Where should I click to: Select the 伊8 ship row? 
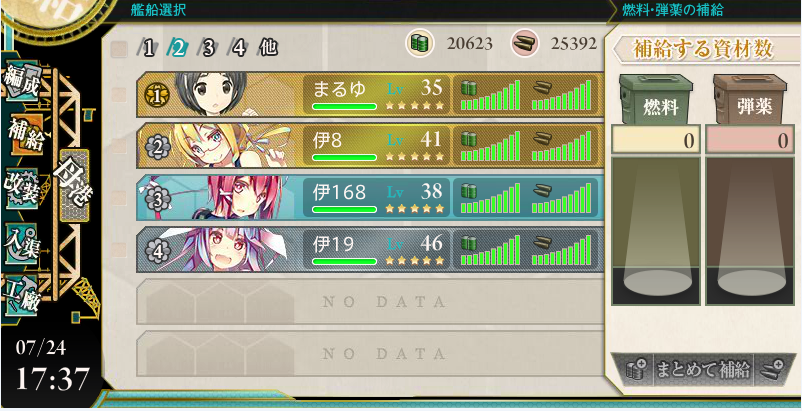pos(370,146)
